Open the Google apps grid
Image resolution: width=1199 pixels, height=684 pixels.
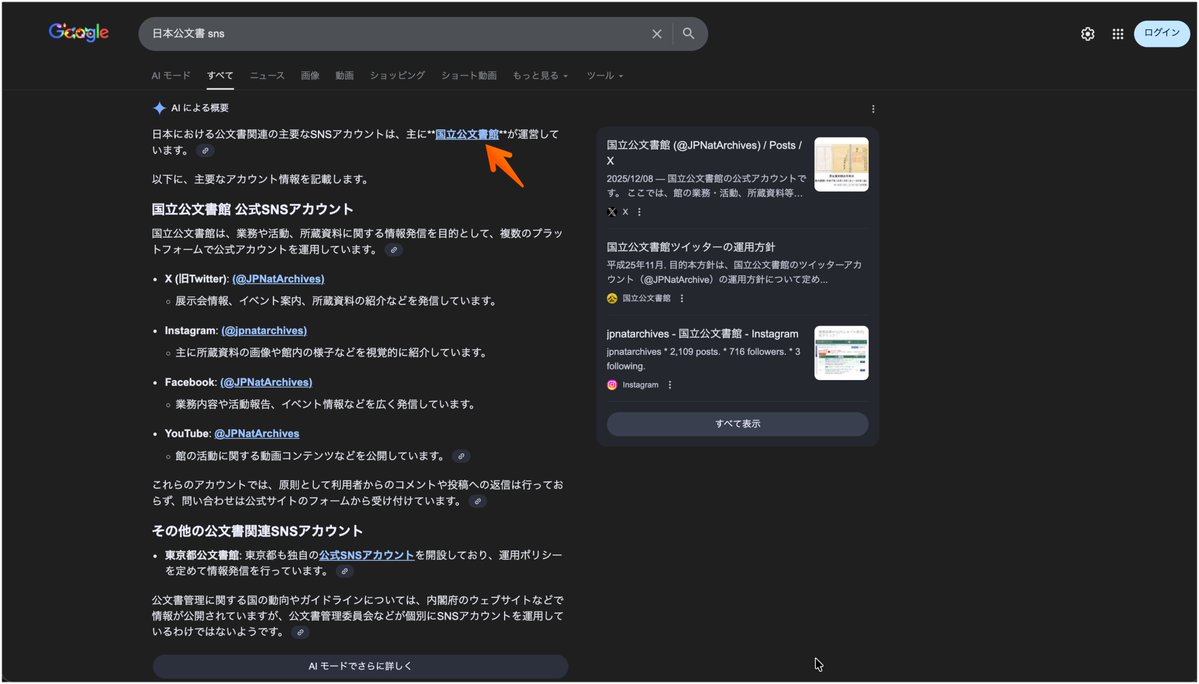[x=1118, y=34]
